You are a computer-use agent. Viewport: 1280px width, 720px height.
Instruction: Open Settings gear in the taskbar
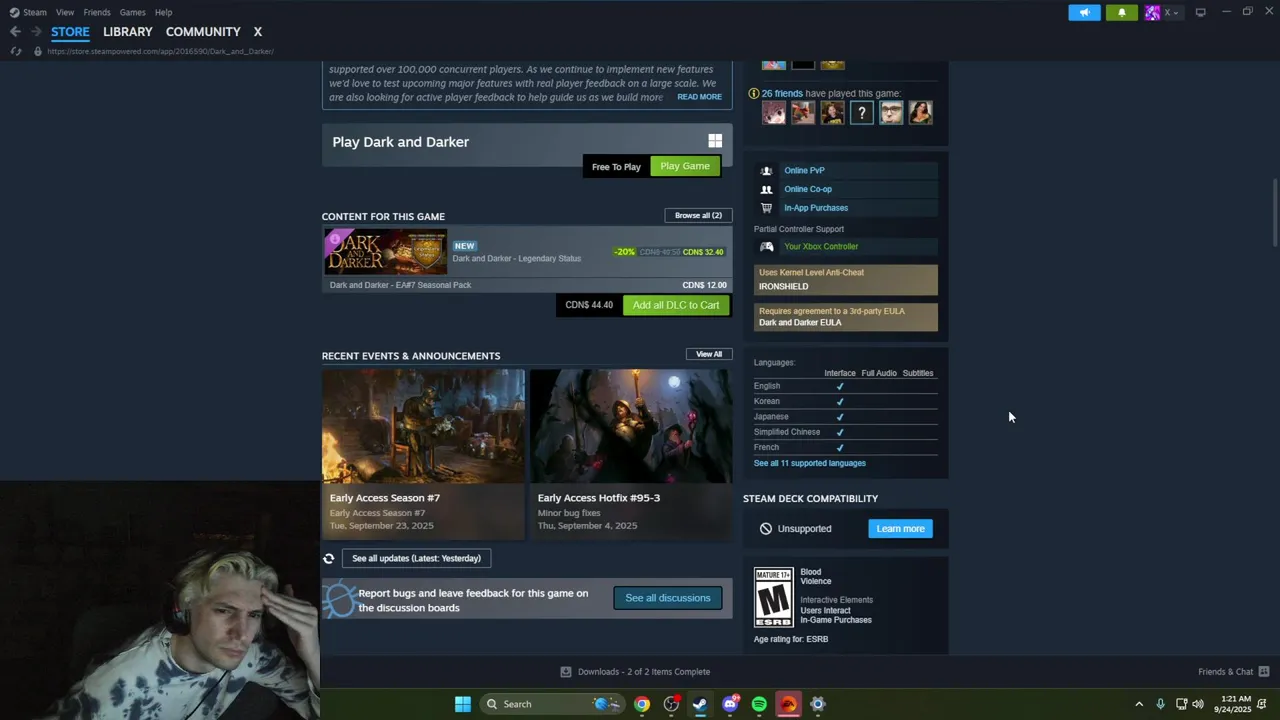[x=818, y=704]
